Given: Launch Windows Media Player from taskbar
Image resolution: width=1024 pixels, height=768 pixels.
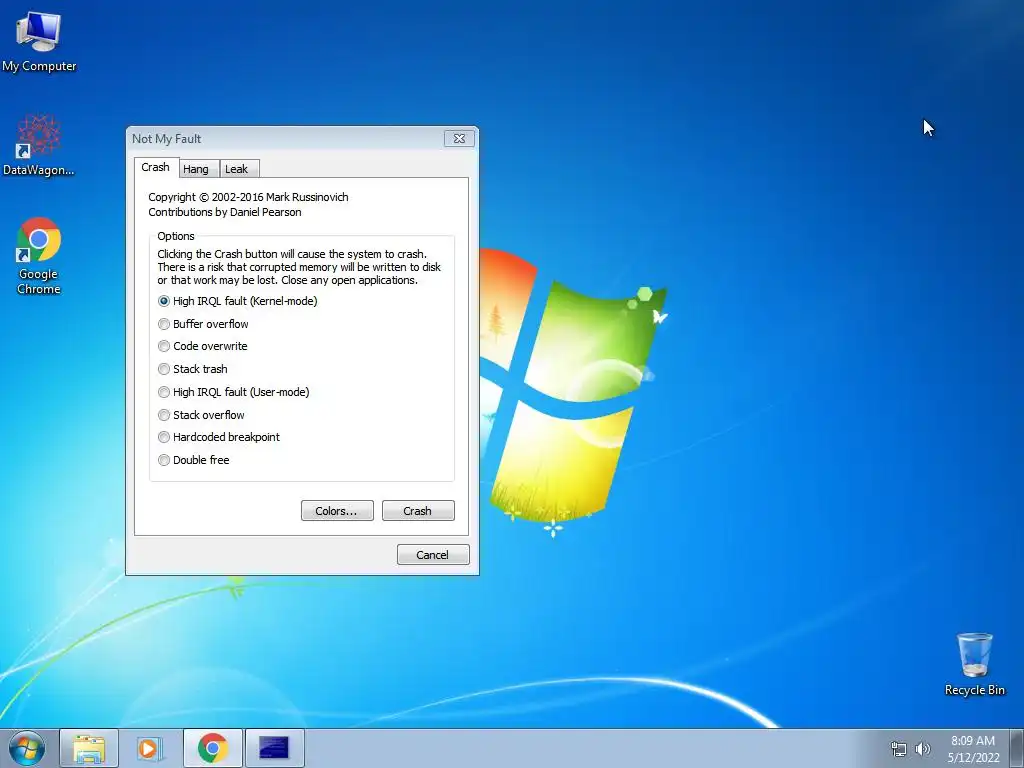Looking at the screenshot, I should (150, 748).
